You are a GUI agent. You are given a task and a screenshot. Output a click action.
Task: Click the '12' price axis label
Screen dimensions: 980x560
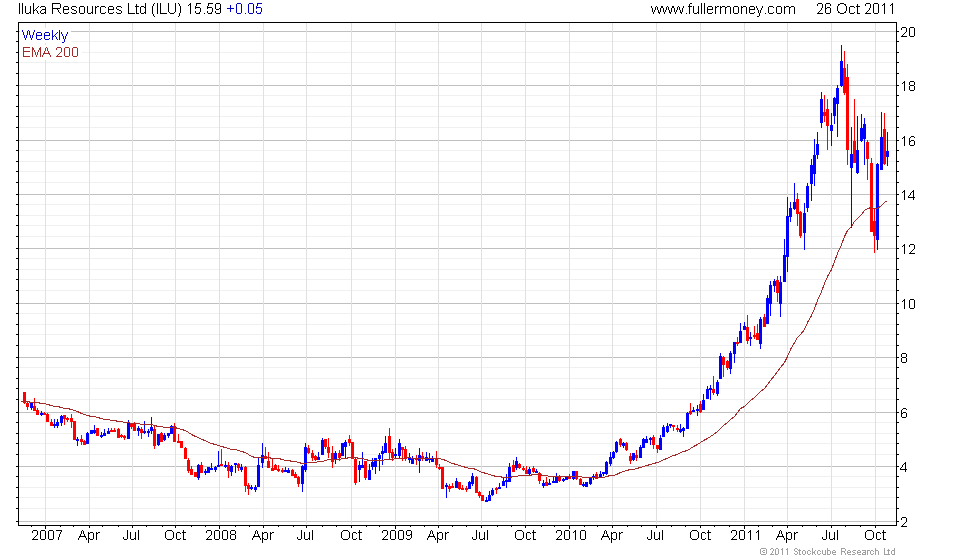908,249
